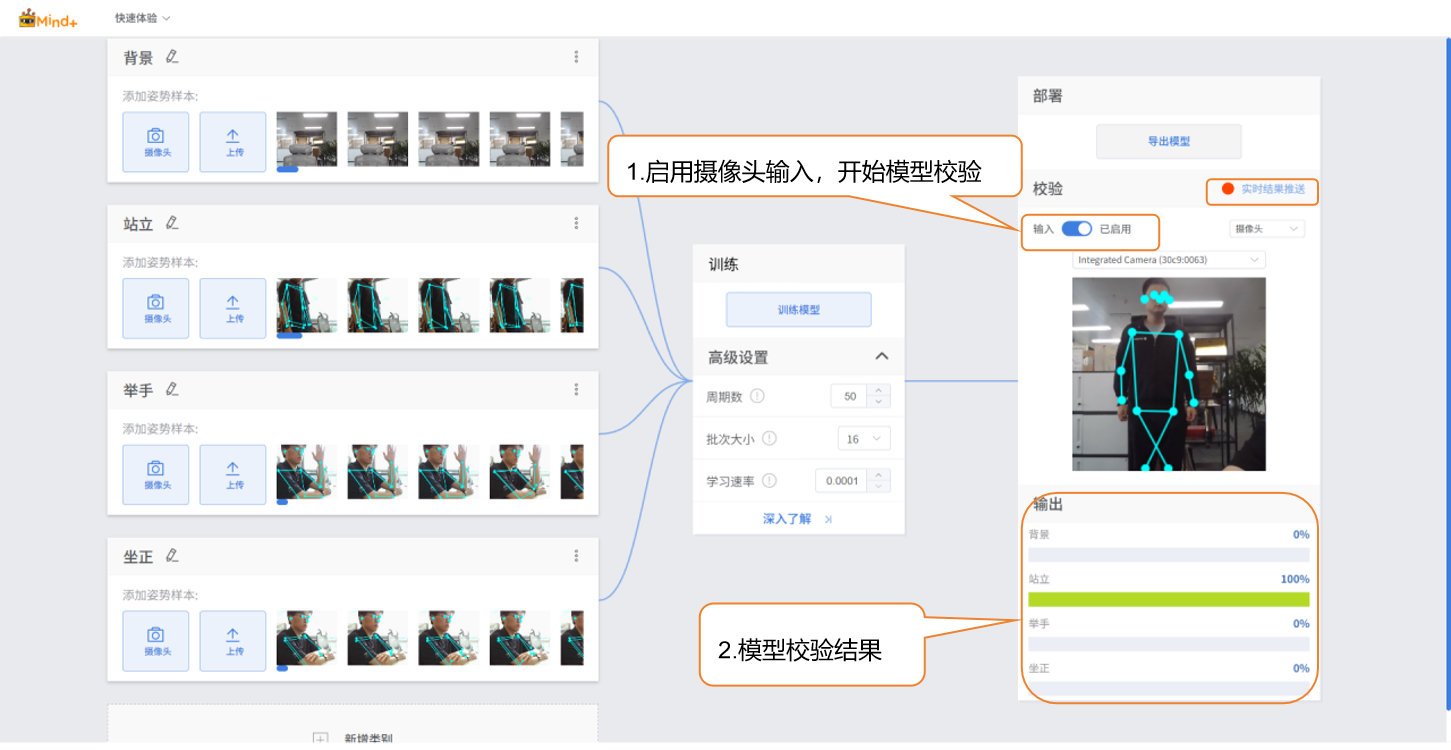Screen dimensions: 1451x750
Task: Click the Mind+ logo
Action: 48,18
